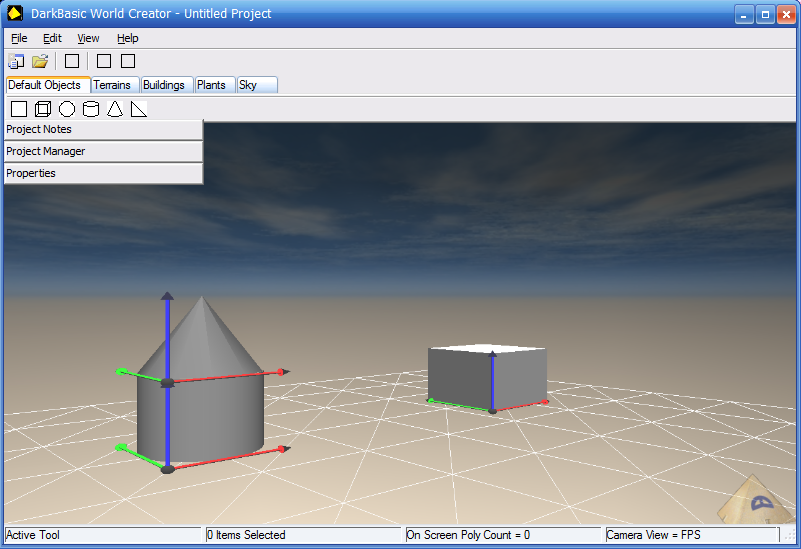Screen dimensions: 801x549
Task: Expand the Properties panel
Action: click(x=103, y=174)
